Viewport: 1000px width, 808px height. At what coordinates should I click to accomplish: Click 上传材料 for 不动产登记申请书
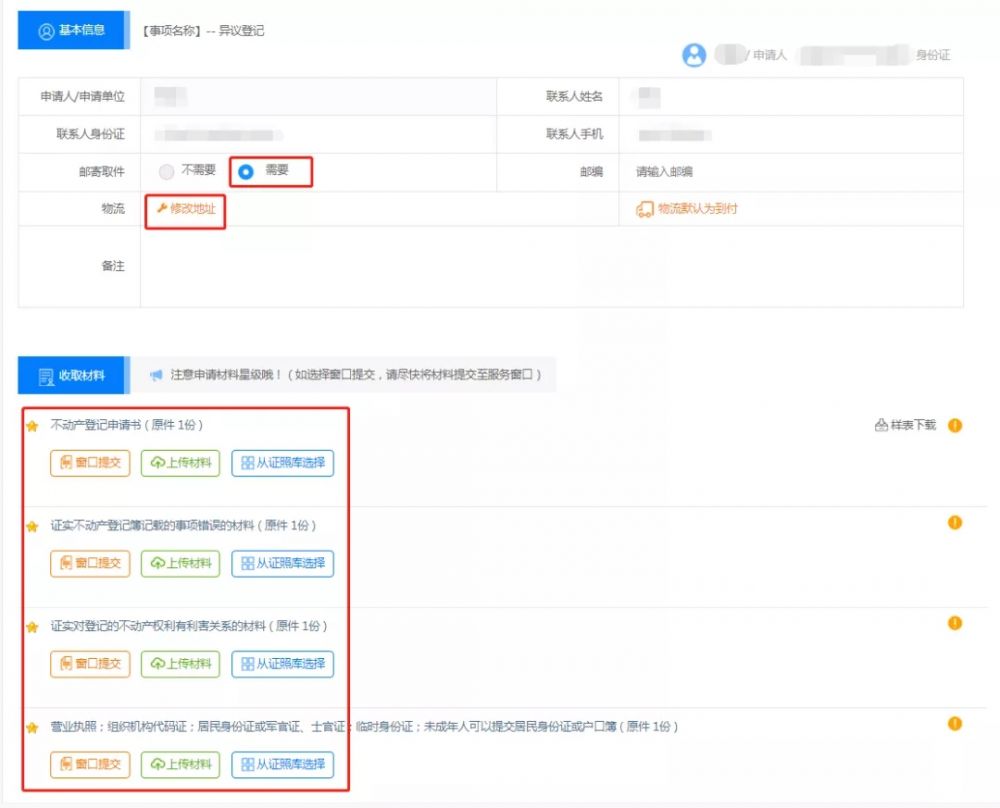point(181,463)
